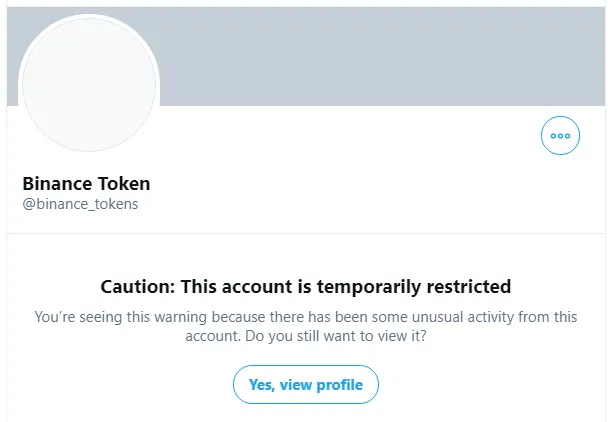This screenshot has height=422, width=608.
Task: Click the word "Token" in profile name
Action: tap(124, 183)
